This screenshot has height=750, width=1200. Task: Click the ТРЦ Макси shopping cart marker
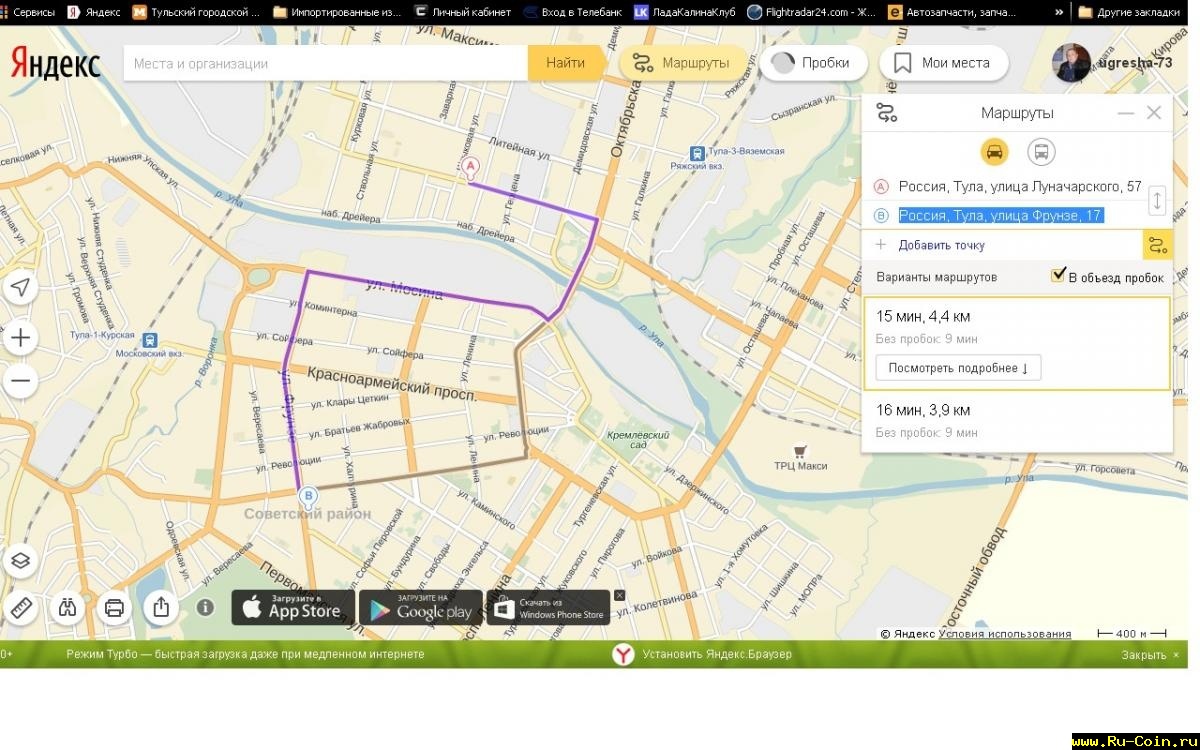800,451
